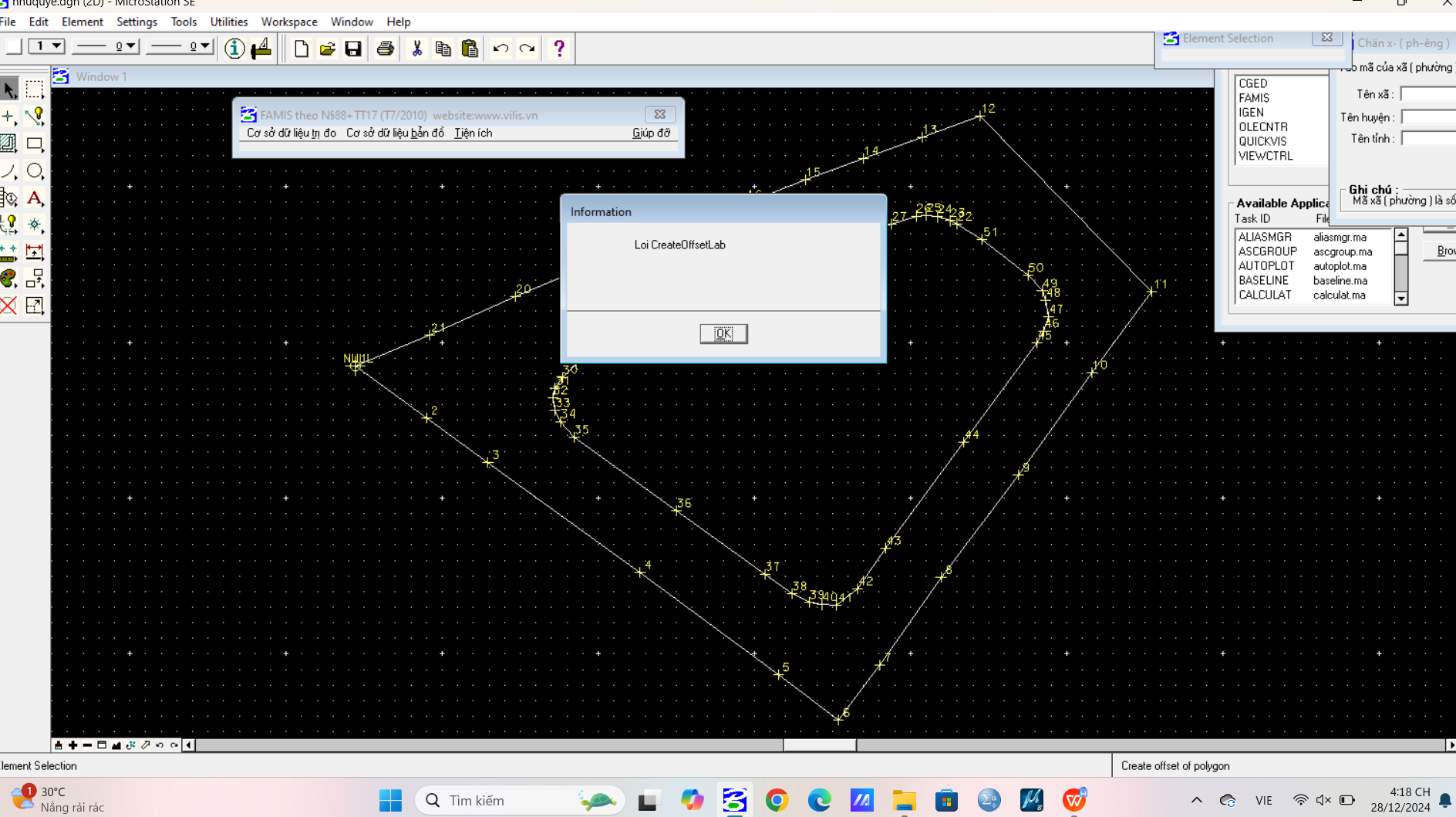Screen dimensions: 1456x817
Task: Click the Zoom In plus view control
Action: click(72, 745)
